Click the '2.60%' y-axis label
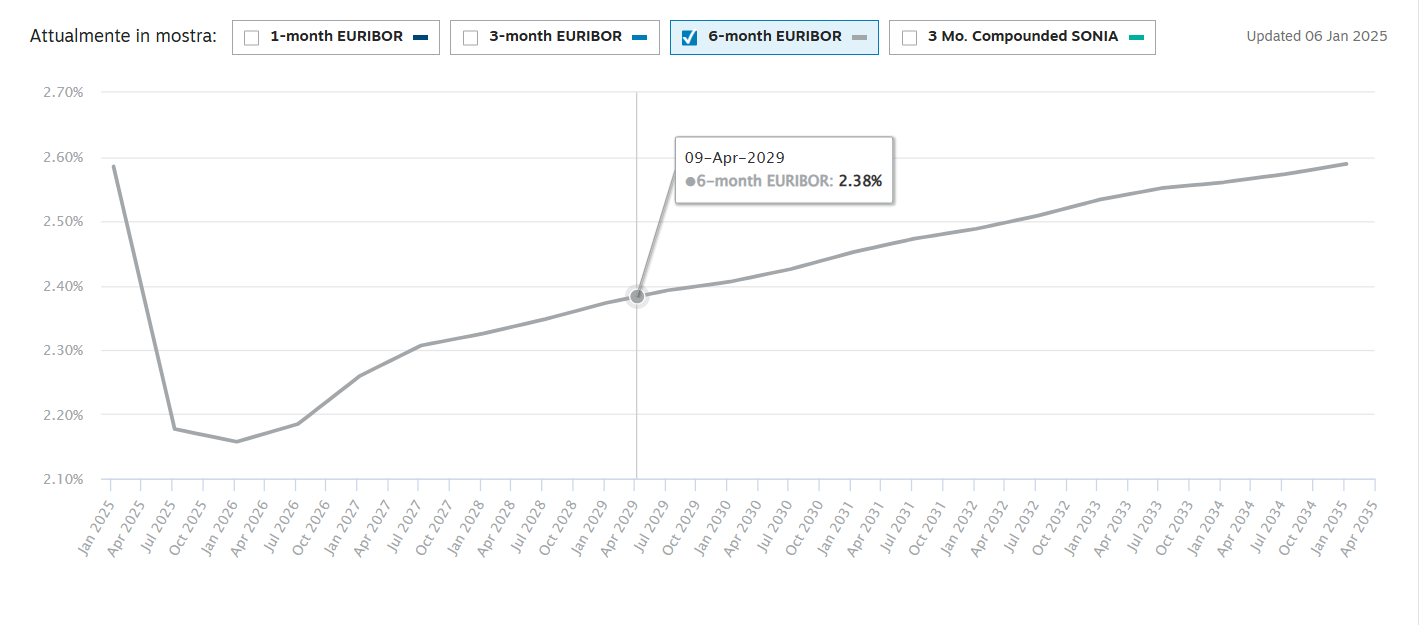1419x625 pixels. coord(63,157)
